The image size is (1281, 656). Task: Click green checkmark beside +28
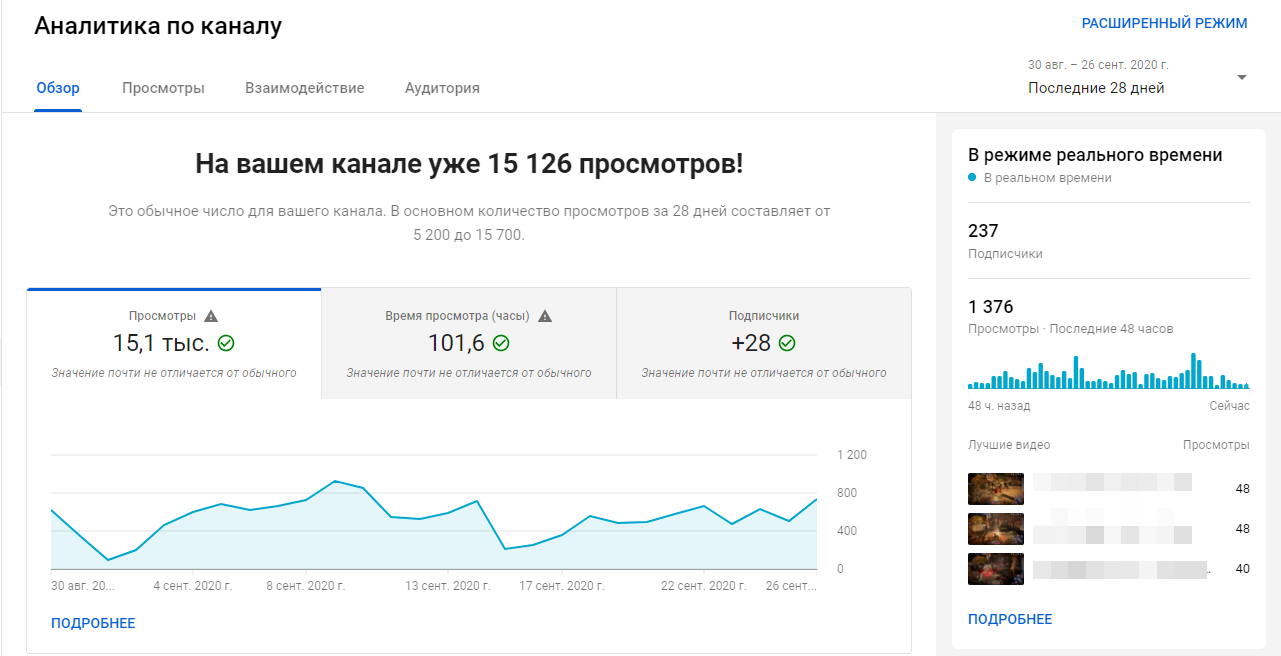[787, 343]
